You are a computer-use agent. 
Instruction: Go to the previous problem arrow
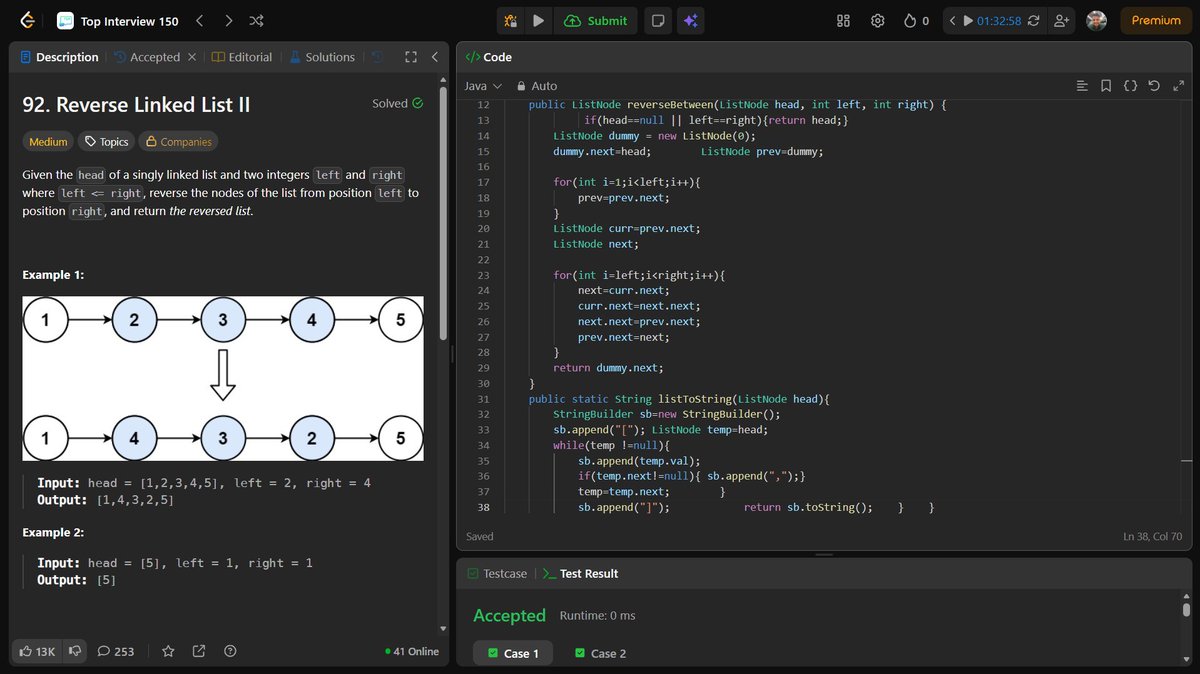[199, 20]
